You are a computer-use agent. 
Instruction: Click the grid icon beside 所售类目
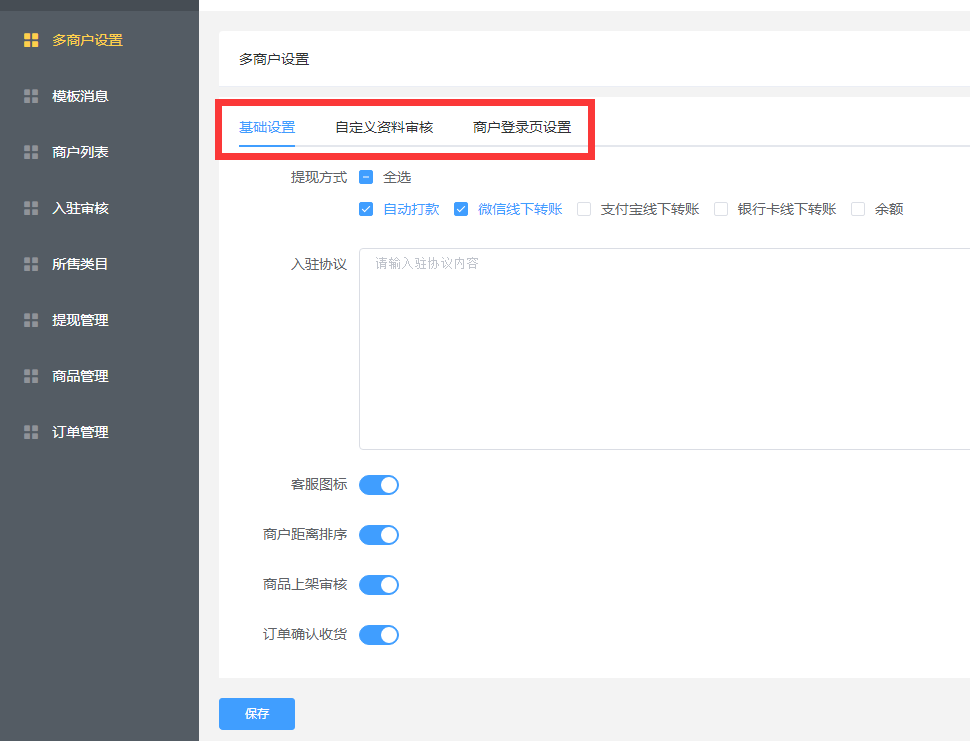(x=31, y=264)
